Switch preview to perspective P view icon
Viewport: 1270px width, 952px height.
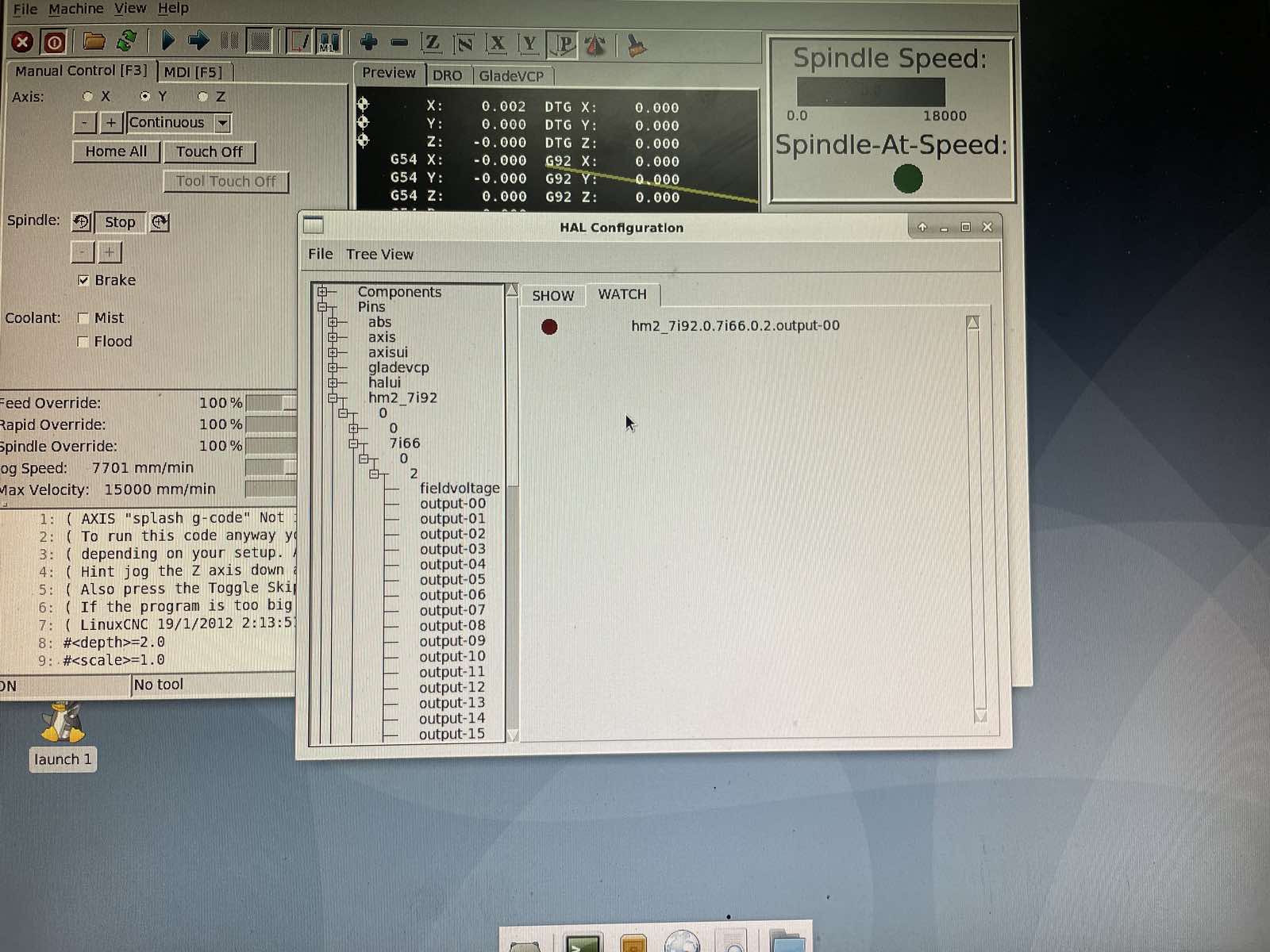(x=563, y=44)
